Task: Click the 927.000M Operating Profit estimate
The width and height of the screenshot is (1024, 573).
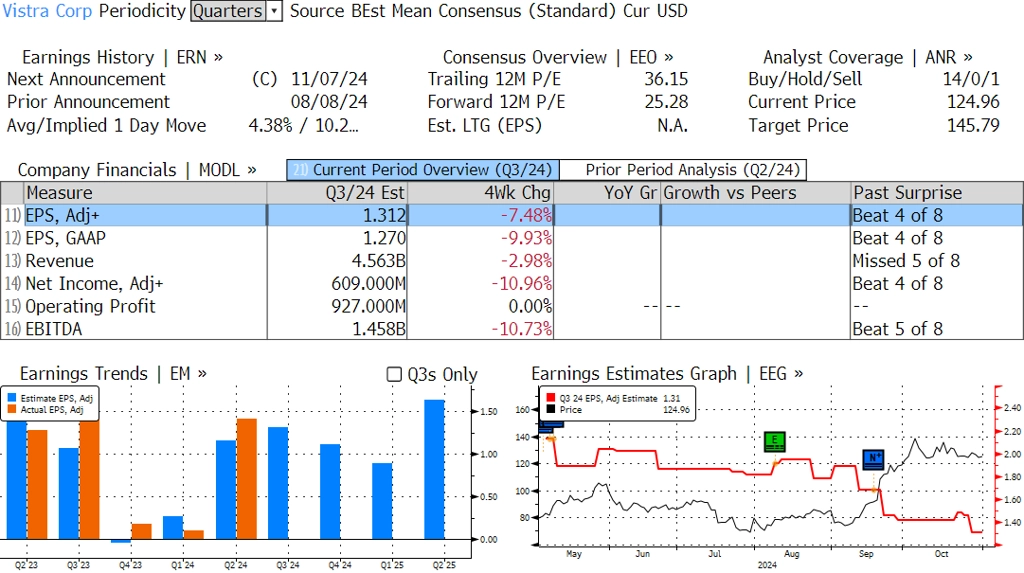Action: (x=368, y=306)
